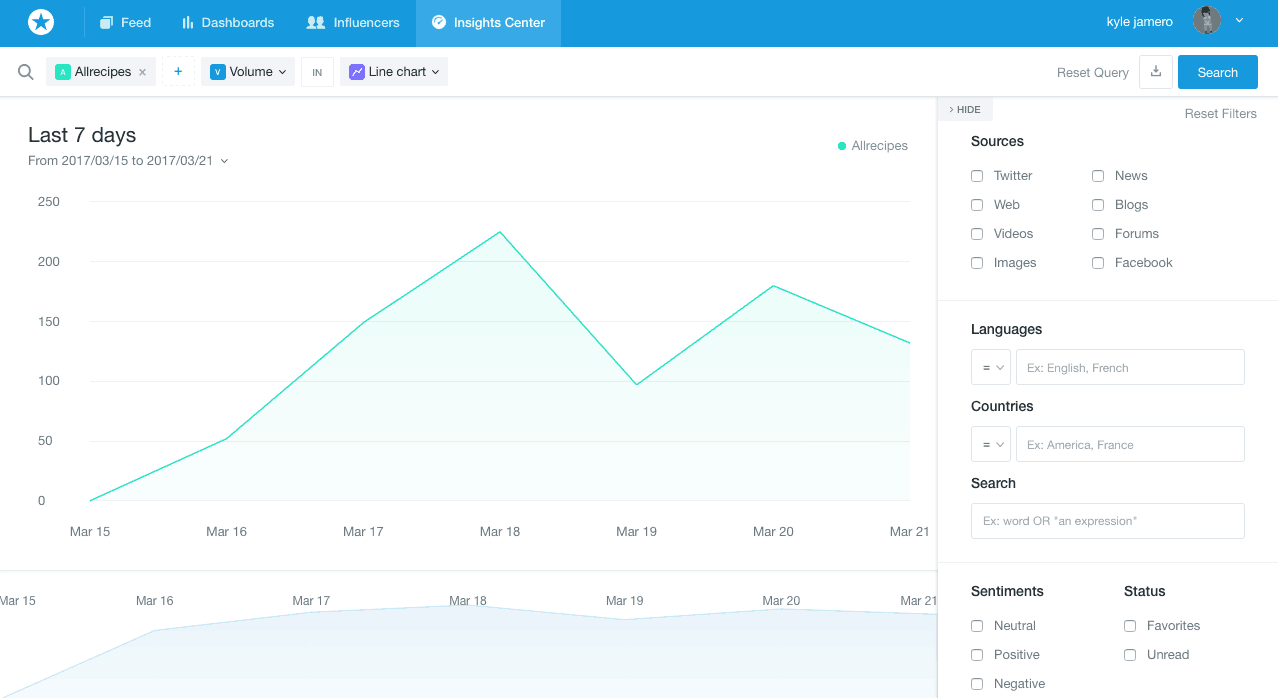Click the blue Search button
The width and height of the screenshot is (1278, 698).
click(x=1218, y=72)
